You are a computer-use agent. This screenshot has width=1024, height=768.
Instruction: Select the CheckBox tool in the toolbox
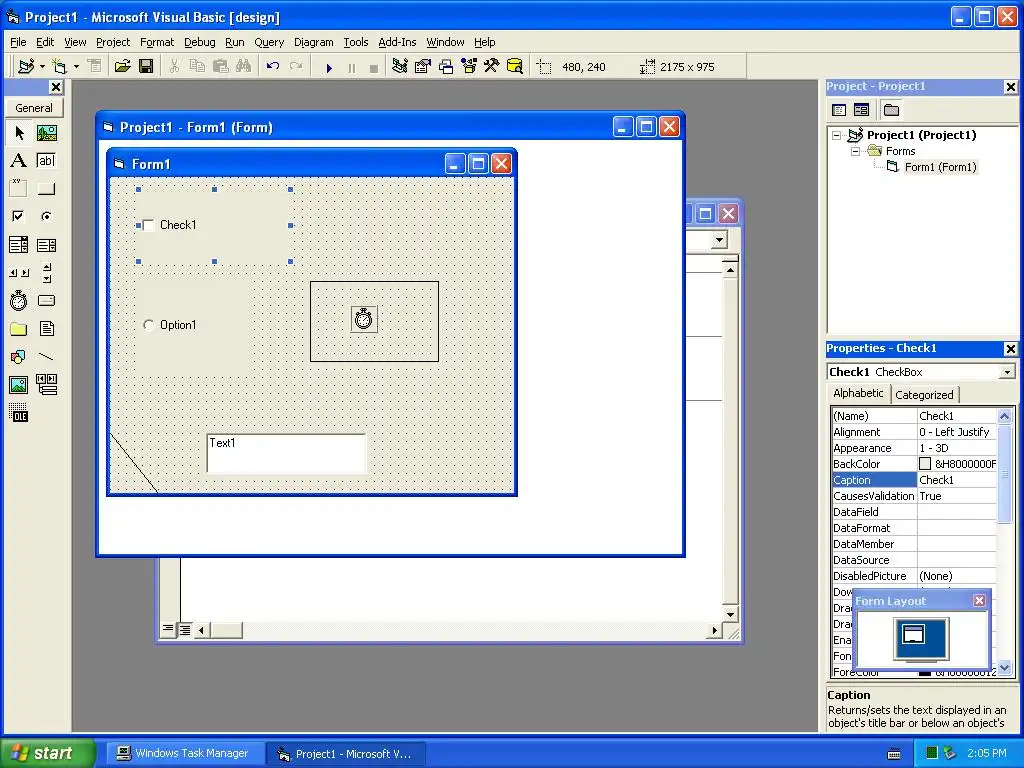(x=19, y=216)
